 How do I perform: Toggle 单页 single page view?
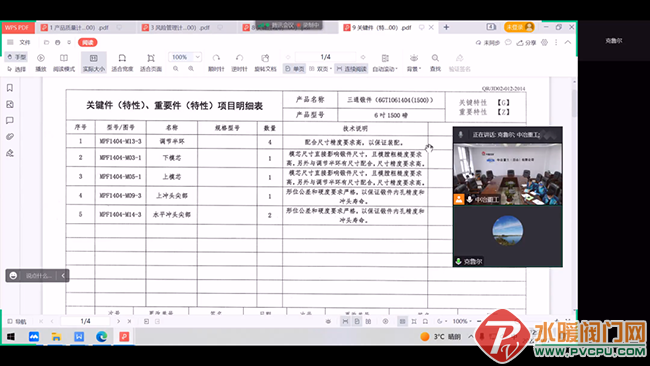[295, 69]
